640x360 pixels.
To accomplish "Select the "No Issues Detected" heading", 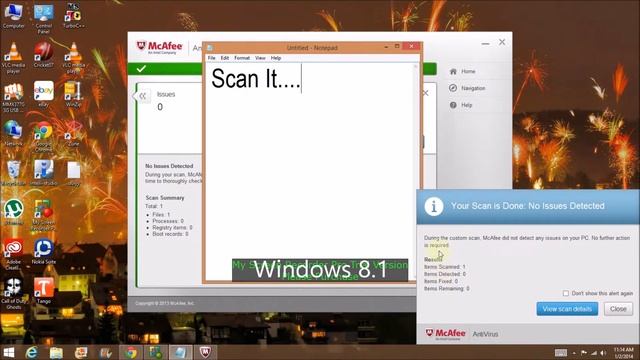I will point(169,166).
